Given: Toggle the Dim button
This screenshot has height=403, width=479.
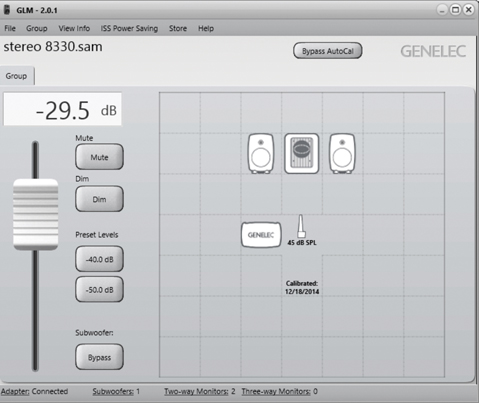Looking at the screenshot, I should [x=99, y=199].
